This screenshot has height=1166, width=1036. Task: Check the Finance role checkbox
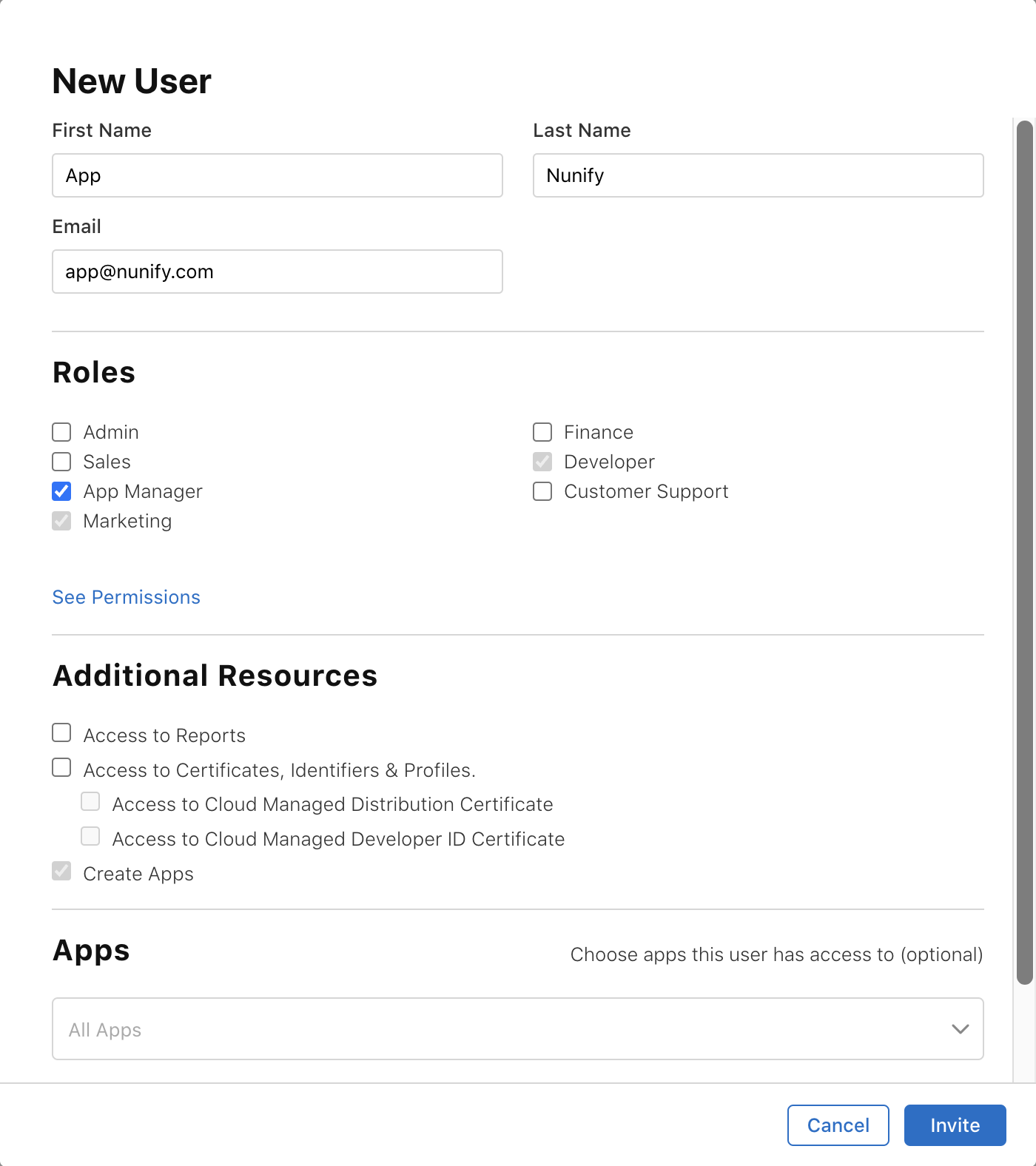point(543,432)
